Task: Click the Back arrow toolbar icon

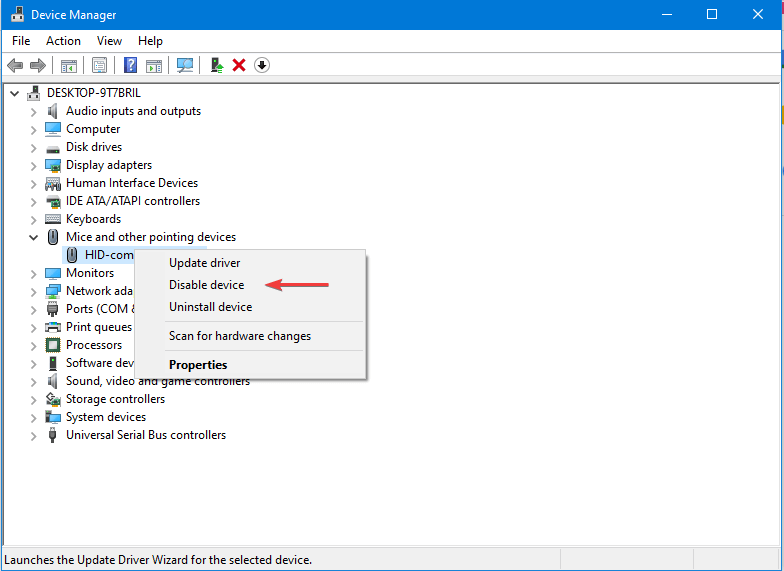Action: point(15,65)
